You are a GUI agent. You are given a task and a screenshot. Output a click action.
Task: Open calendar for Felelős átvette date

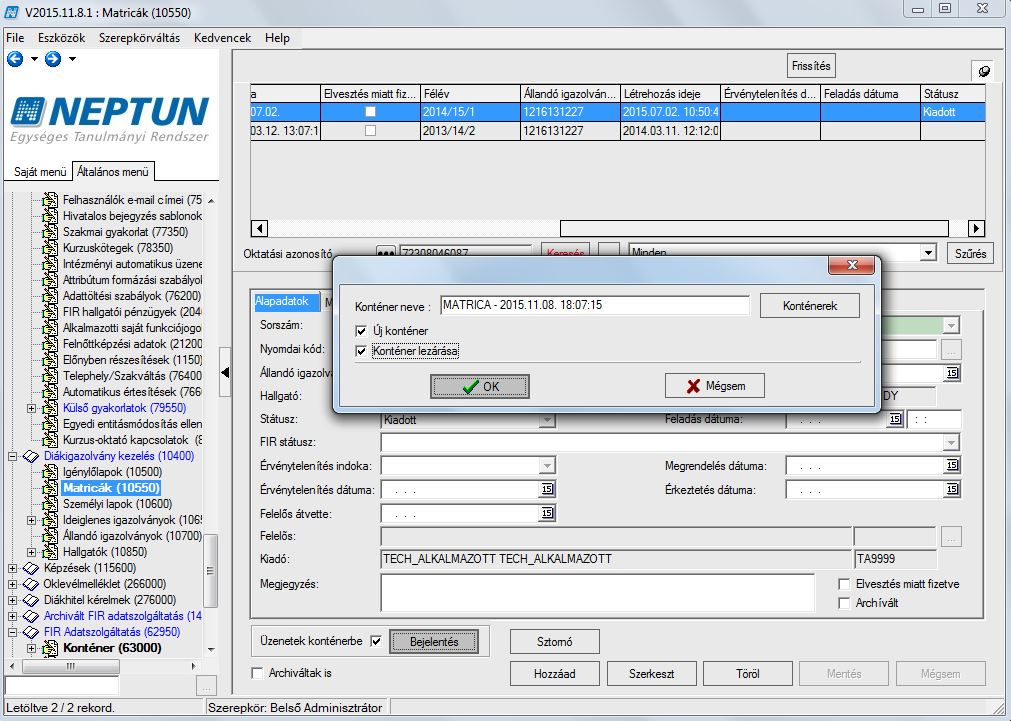click(547, 513)
